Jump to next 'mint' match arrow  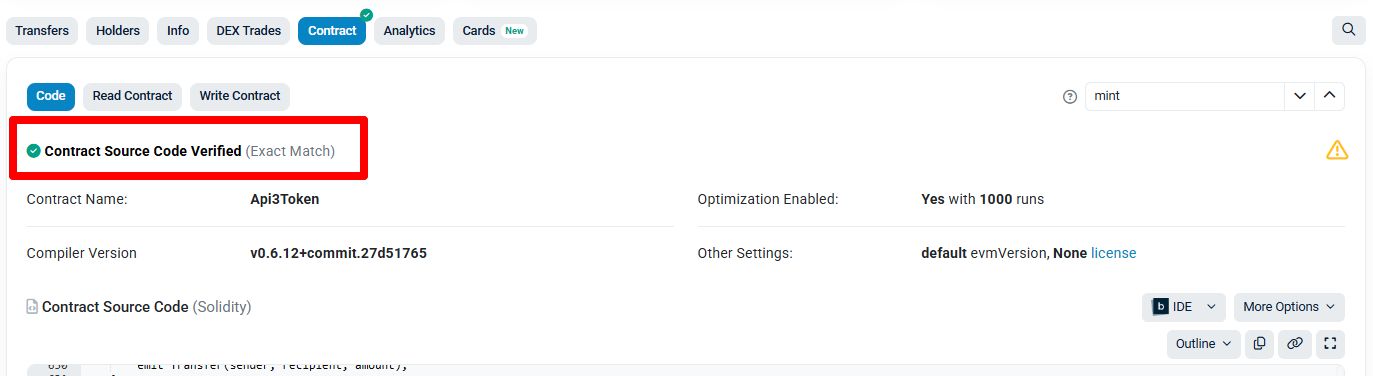coord(1299,96)
